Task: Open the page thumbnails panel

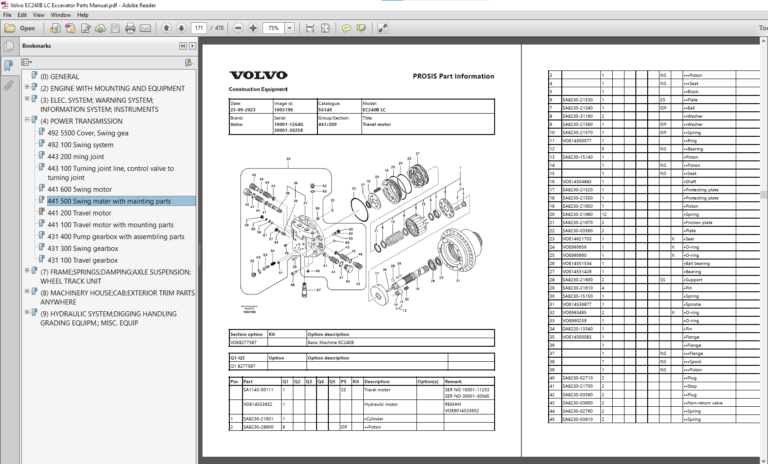Action: (x=8, y=46)
